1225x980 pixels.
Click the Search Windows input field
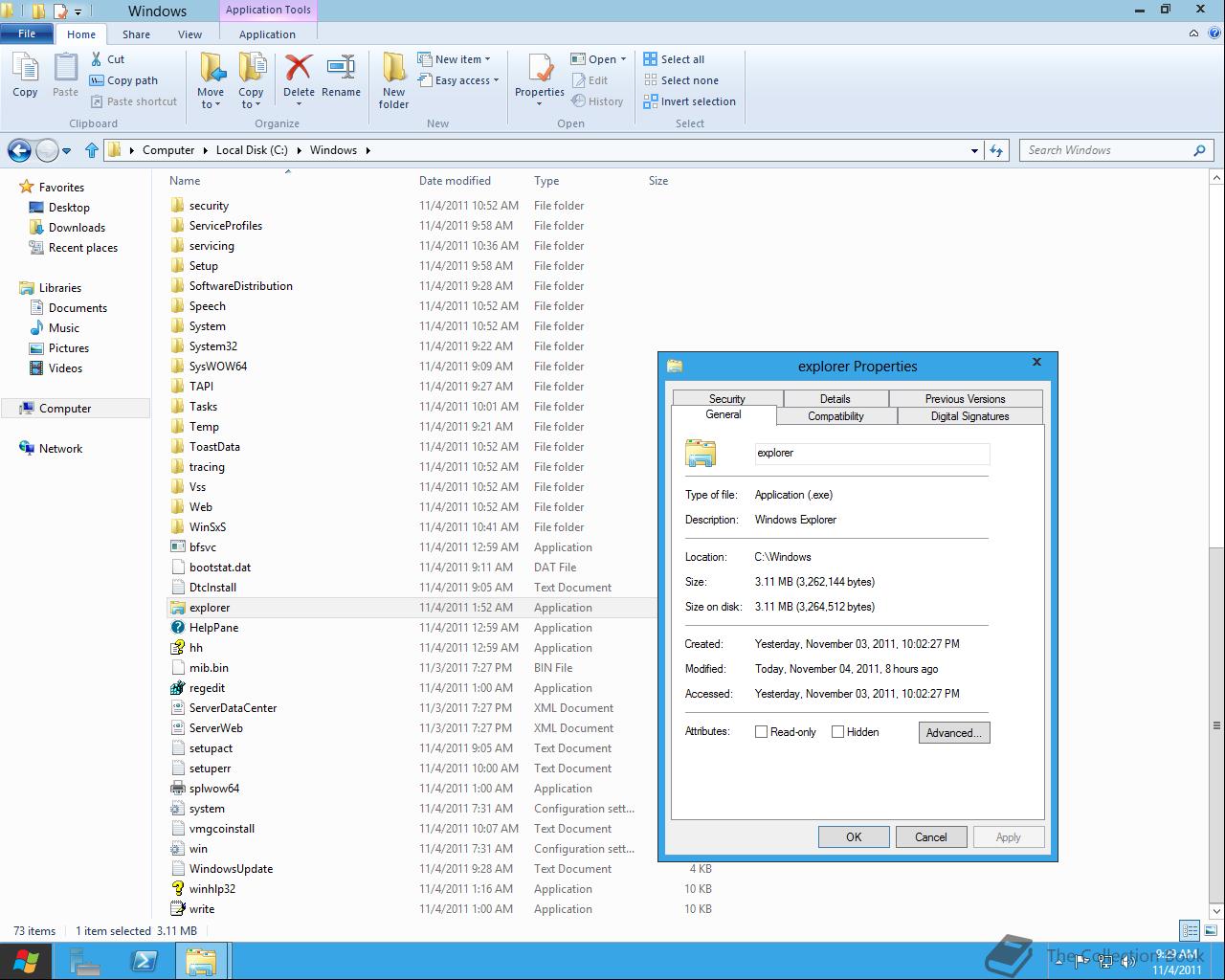tap(1105, 150)
